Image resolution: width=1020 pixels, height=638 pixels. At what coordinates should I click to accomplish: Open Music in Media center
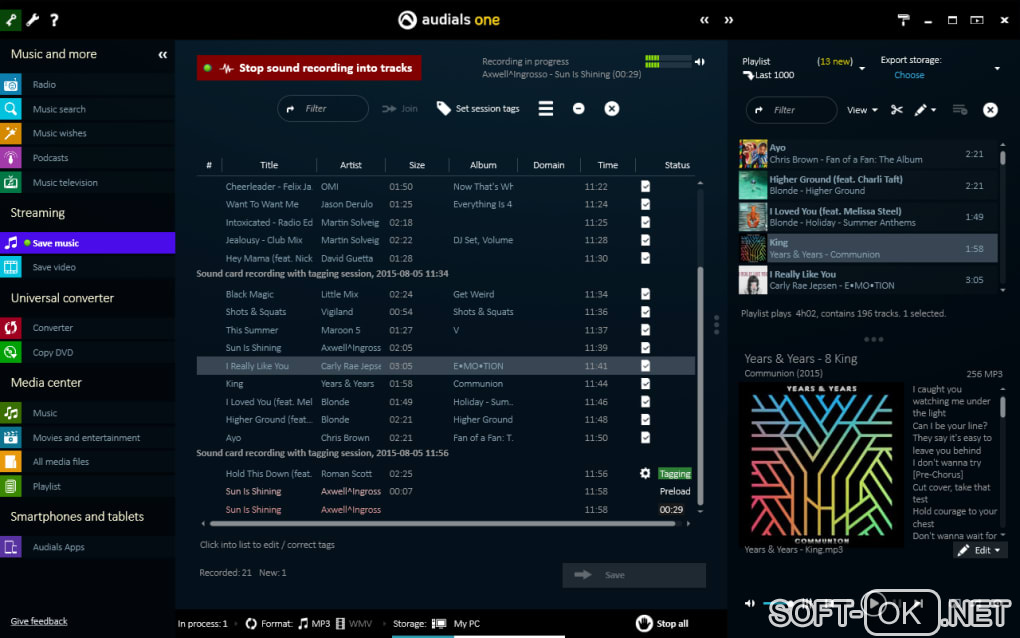point(45,413)
